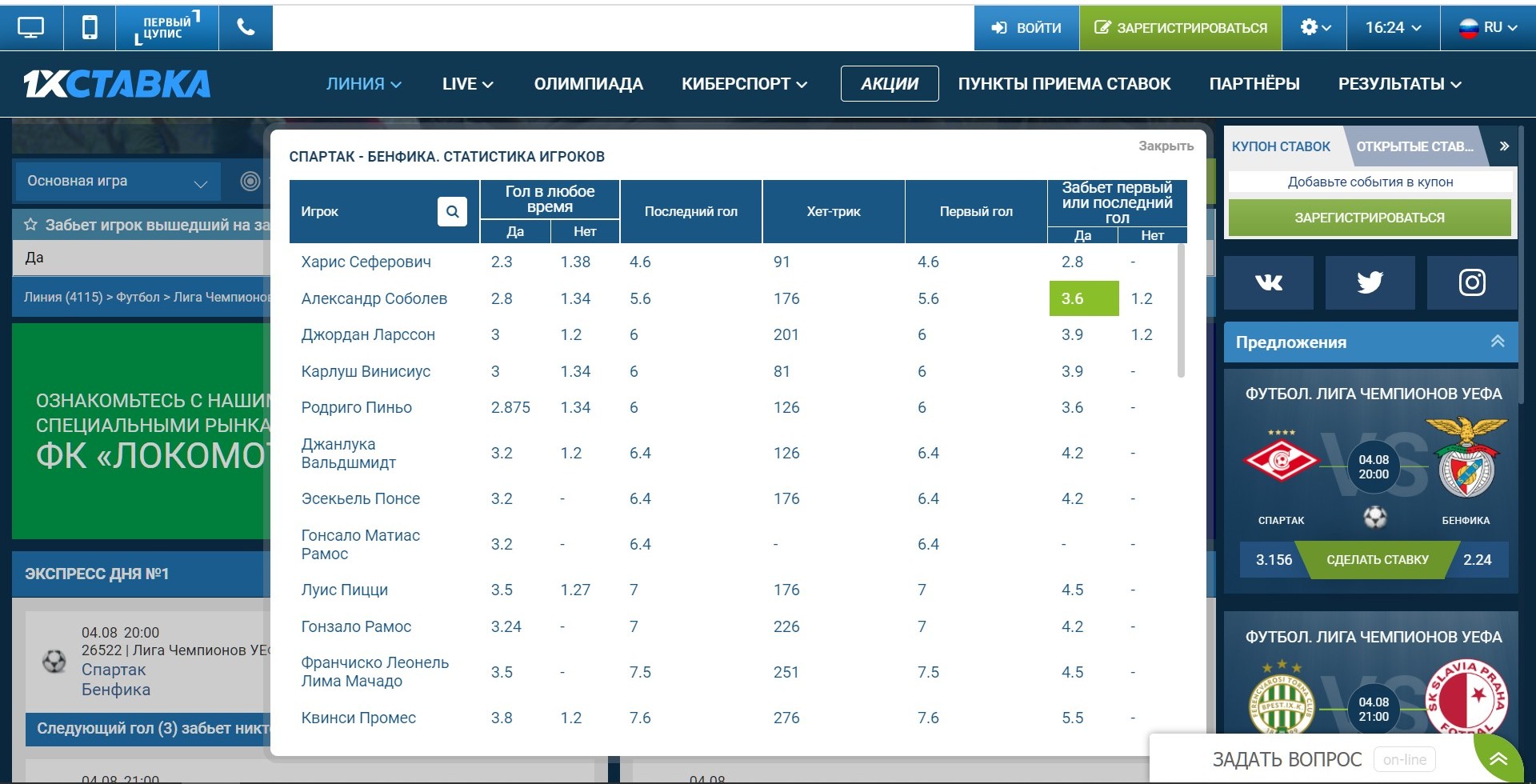The image size is (1536, 784).
Task: Click the favorite star for Забьет игрок
Action: (30, 226)
